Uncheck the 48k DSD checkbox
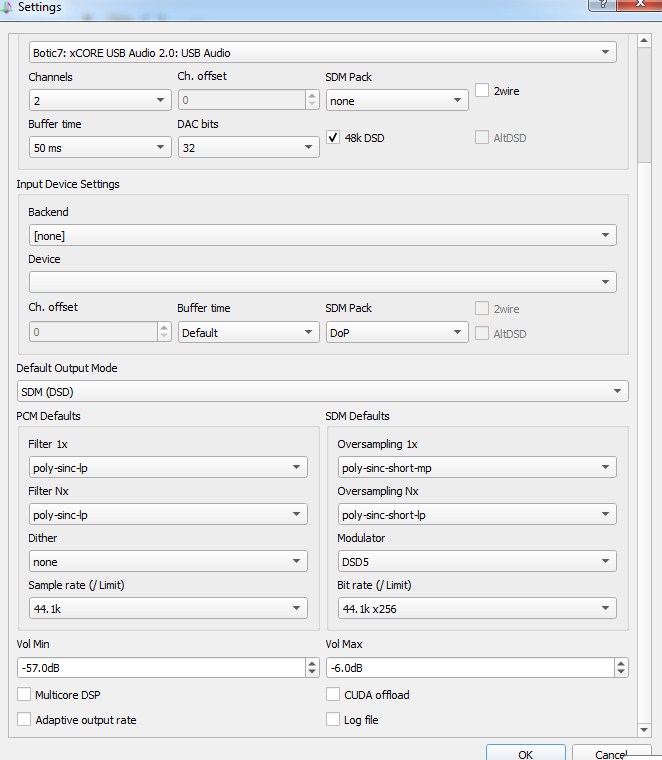Image resolution: width=662 pixels, height=760 pixels. pos(334,138)
